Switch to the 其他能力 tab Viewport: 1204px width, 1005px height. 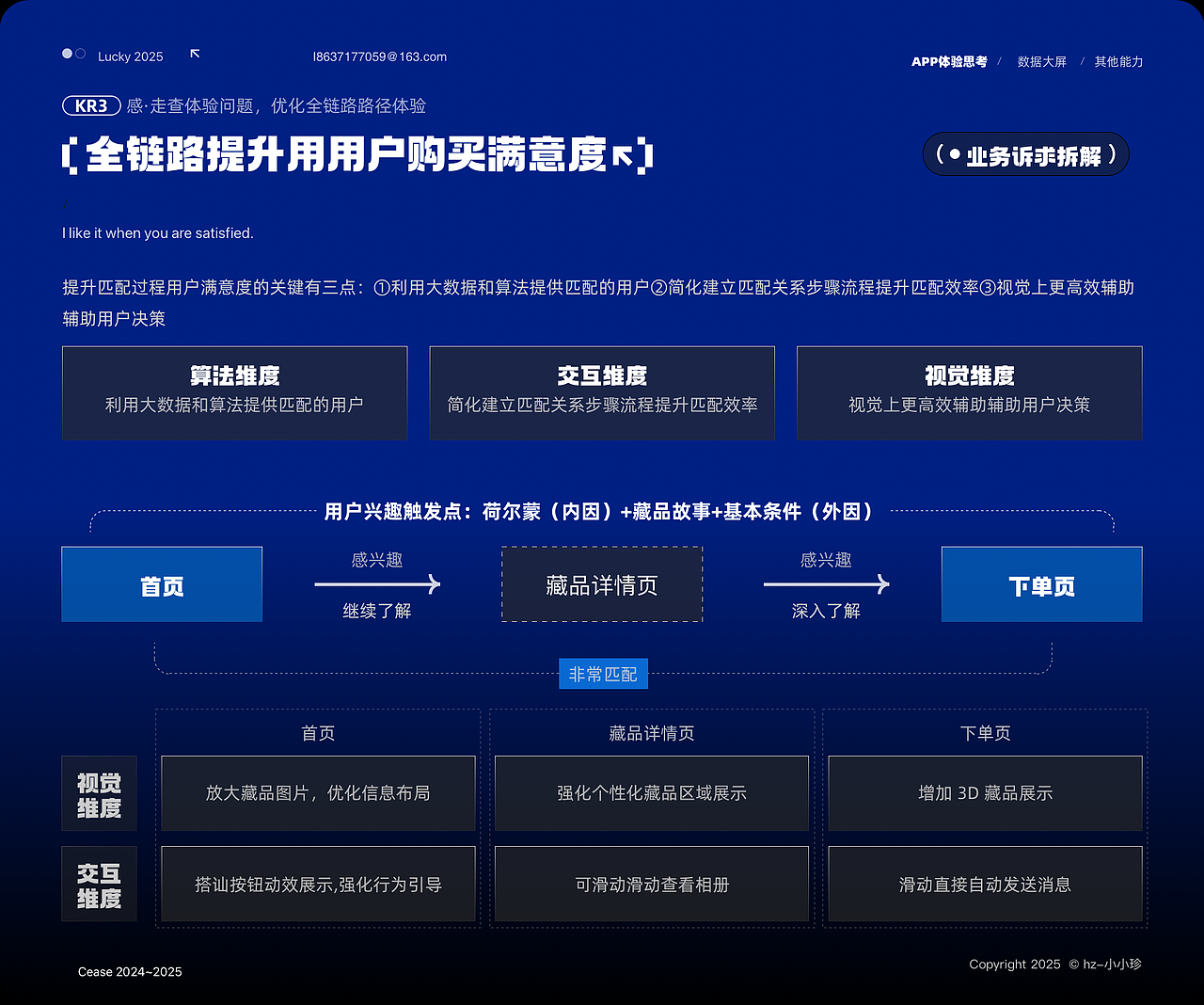[1117, 61]
